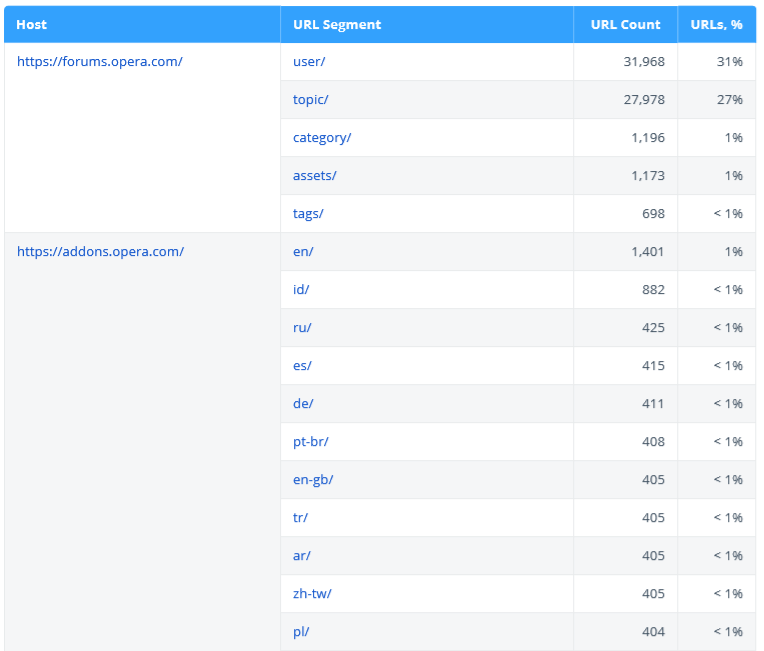Click the Host column header
764x651 pixels.
point(32,25)
